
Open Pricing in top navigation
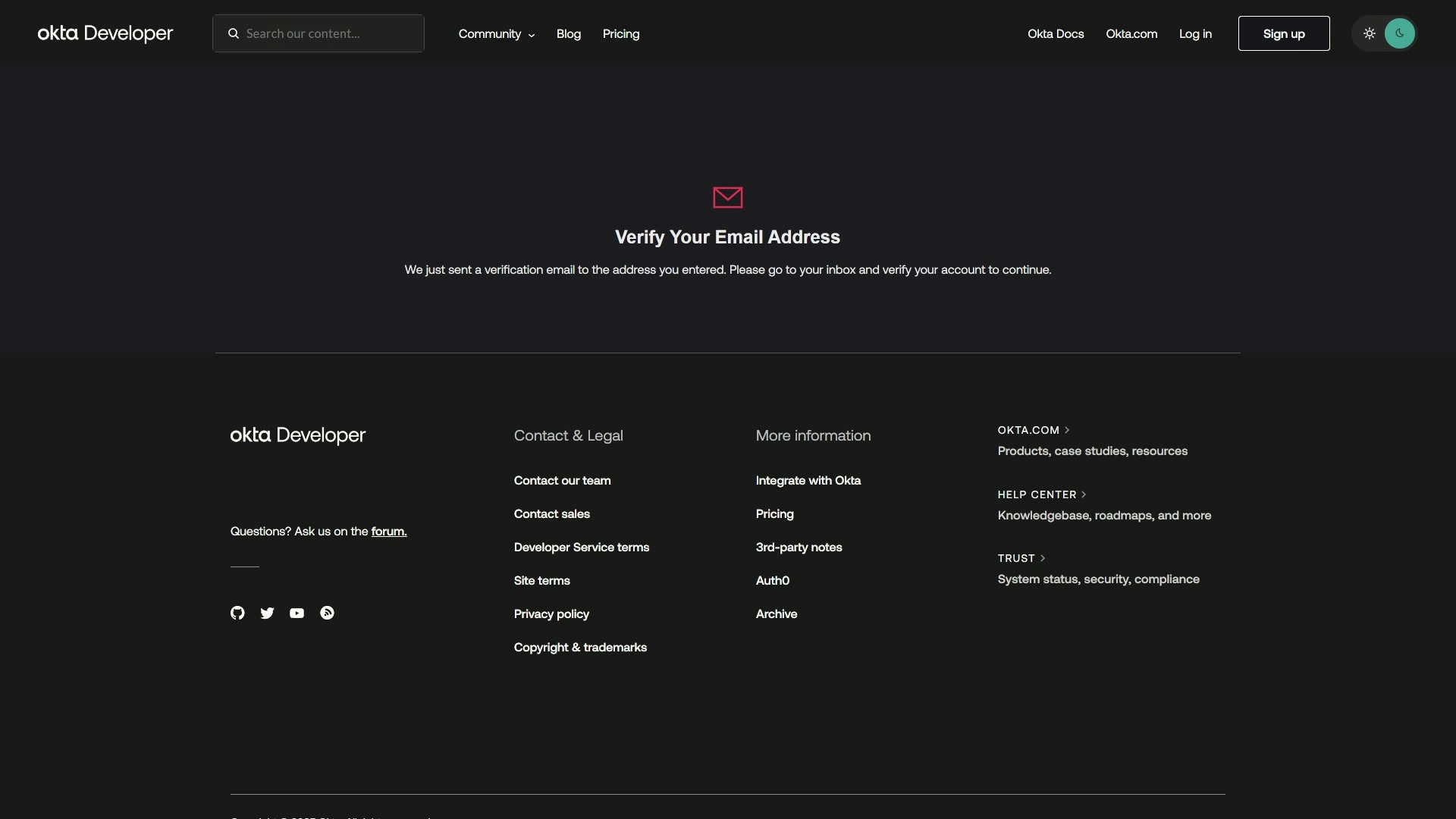click(x=620, y=34)
